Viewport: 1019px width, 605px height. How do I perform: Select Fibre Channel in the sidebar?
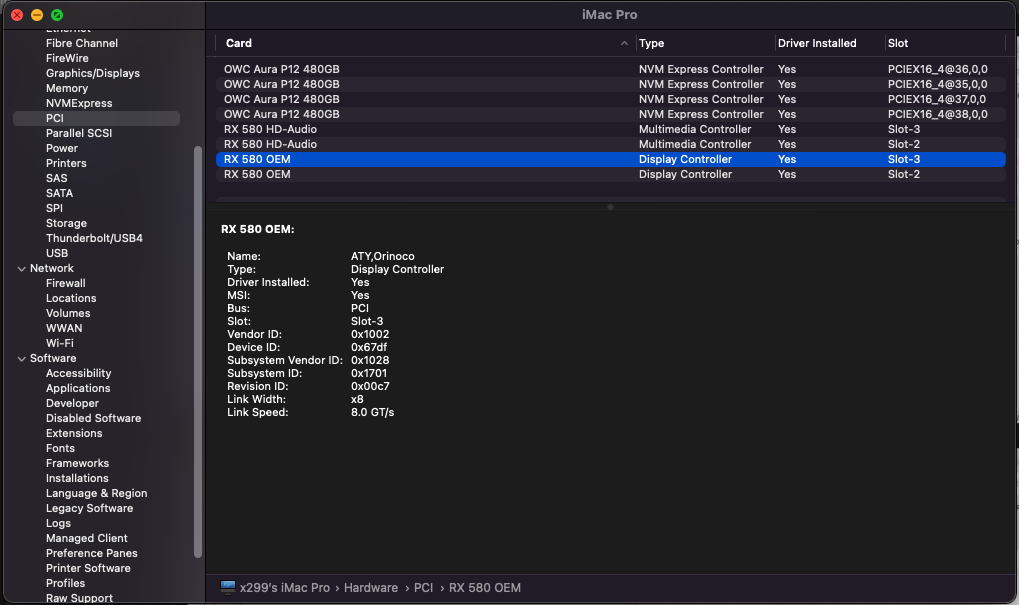82,43
